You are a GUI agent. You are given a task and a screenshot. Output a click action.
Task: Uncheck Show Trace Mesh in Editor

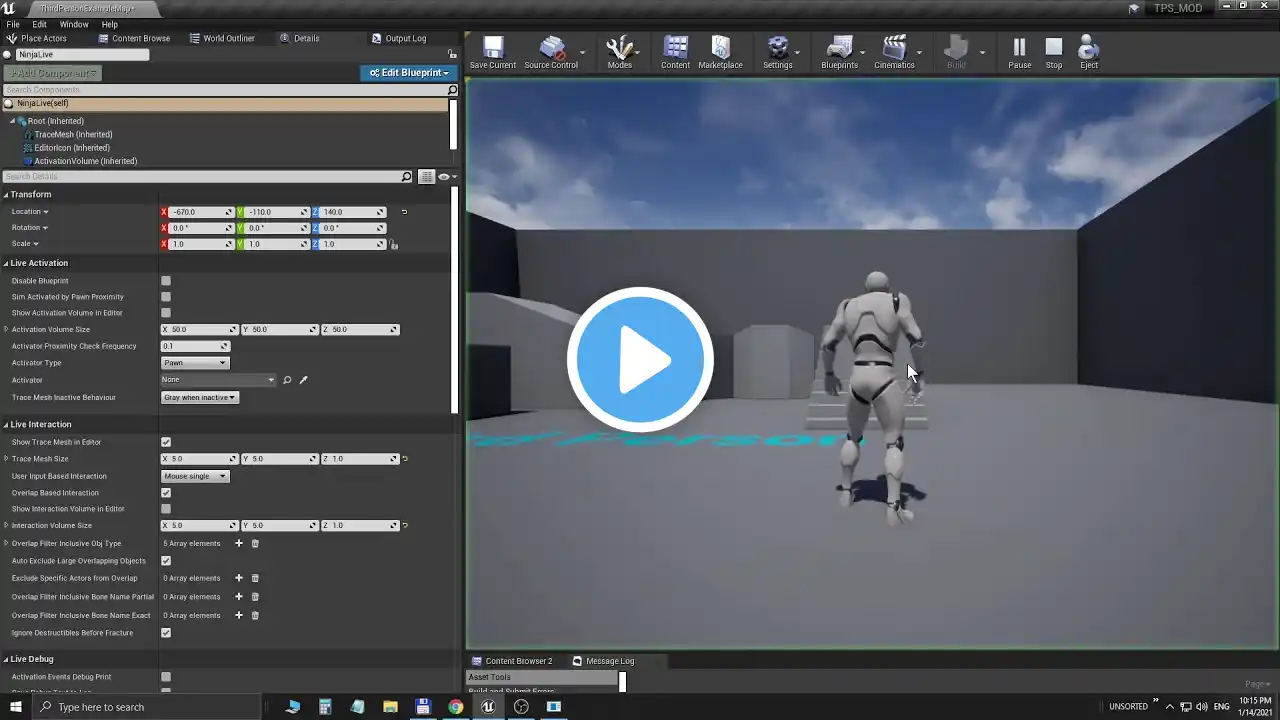[166, 442]
